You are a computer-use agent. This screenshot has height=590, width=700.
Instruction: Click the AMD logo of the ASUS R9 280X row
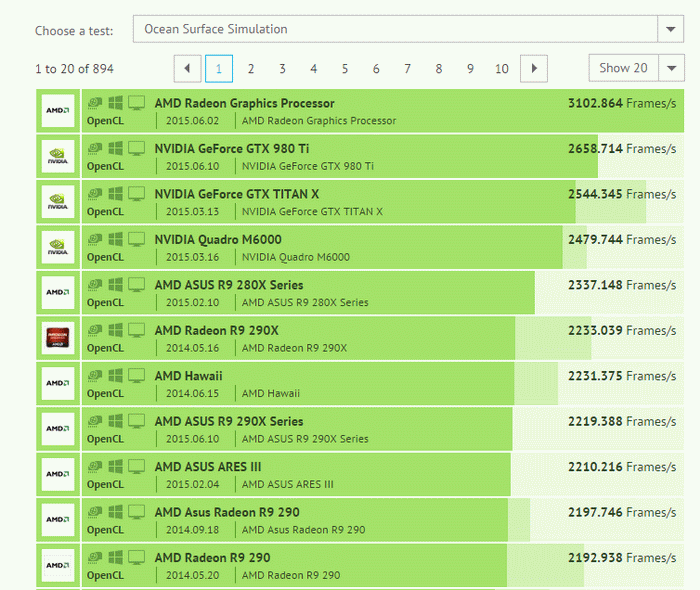[58, 292]
